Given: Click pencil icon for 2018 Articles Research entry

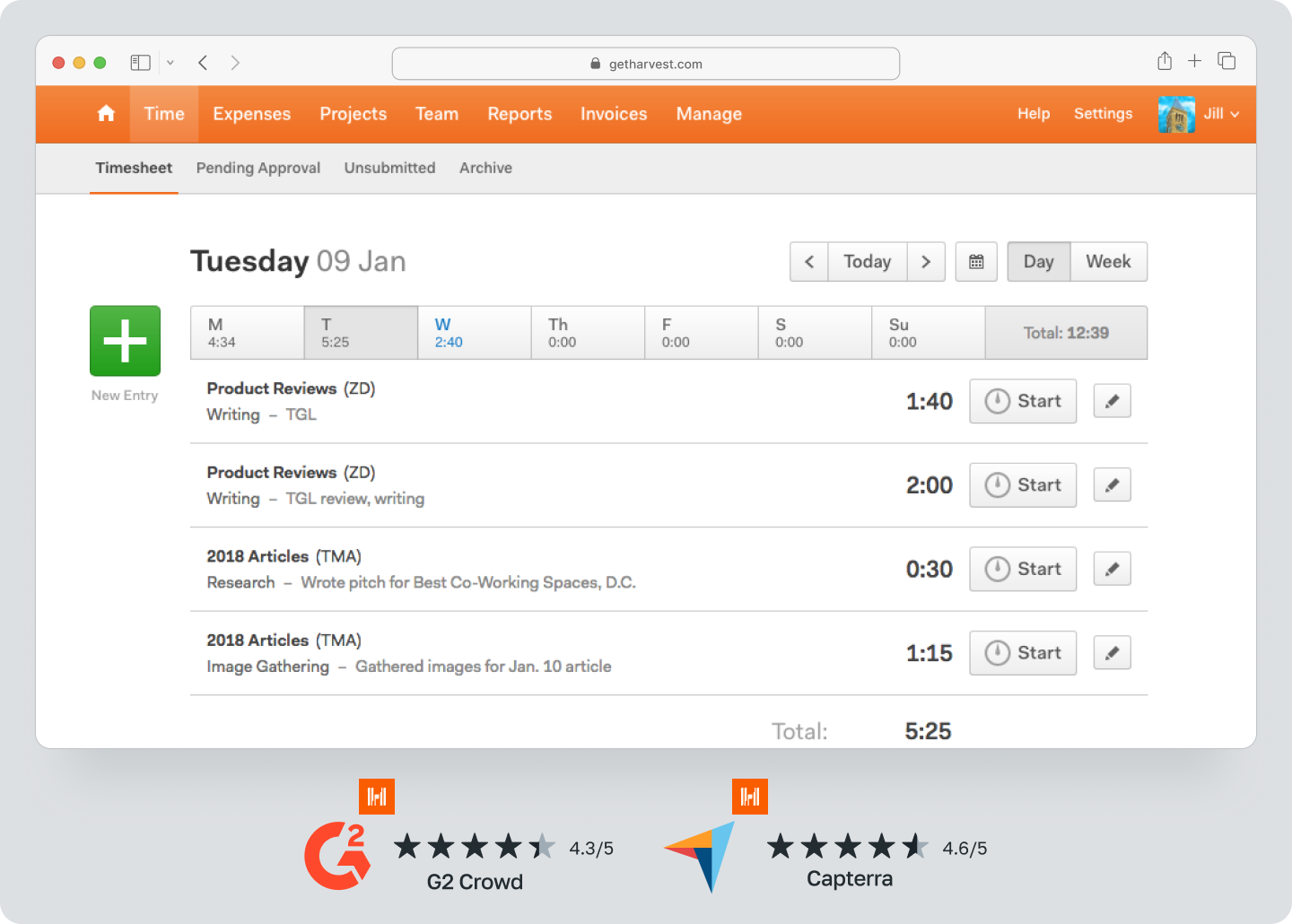Looking at the screenshot, I should coord(1112,569).
